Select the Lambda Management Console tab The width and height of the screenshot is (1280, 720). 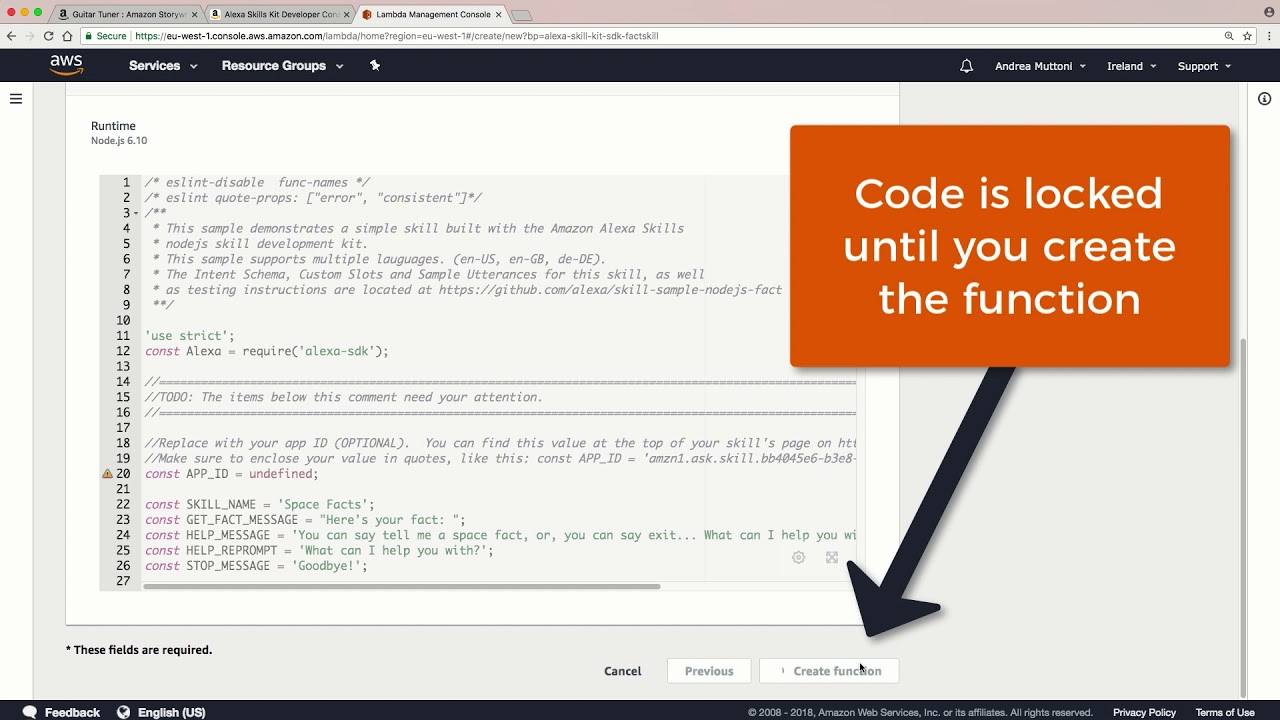click(430, 15)
